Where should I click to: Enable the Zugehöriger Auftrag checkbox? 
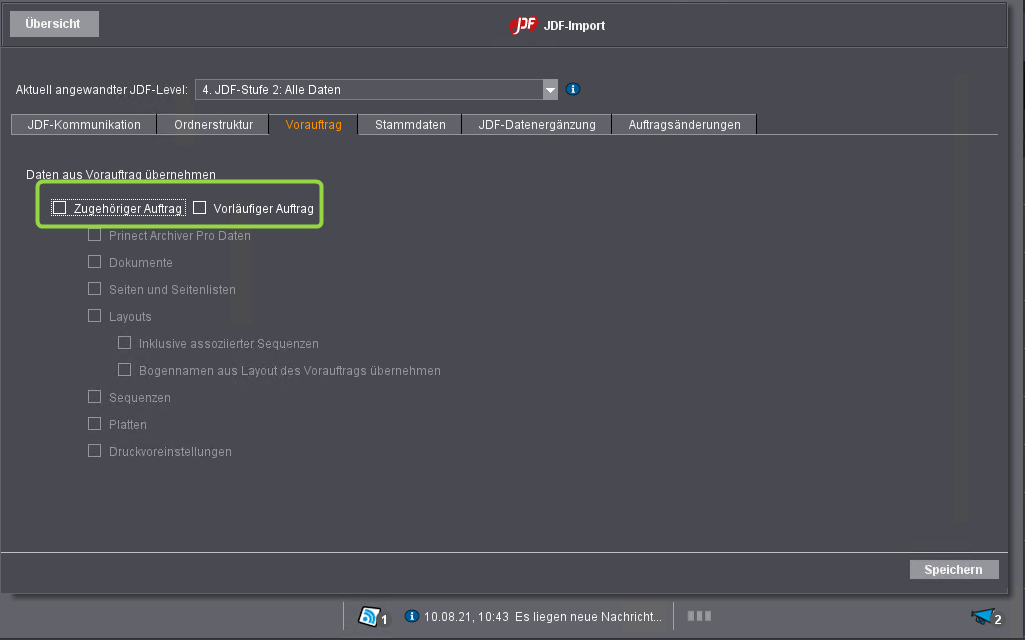click(x=59, y=208)
